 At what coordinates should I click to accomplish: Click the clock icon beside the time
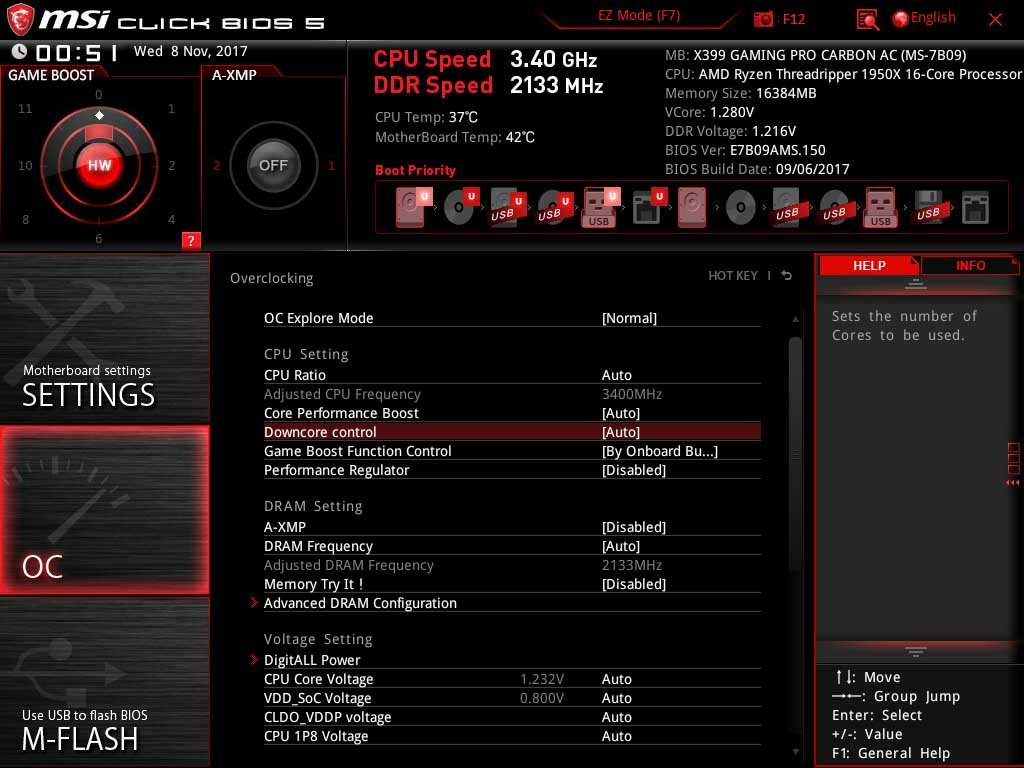[20, 51]
